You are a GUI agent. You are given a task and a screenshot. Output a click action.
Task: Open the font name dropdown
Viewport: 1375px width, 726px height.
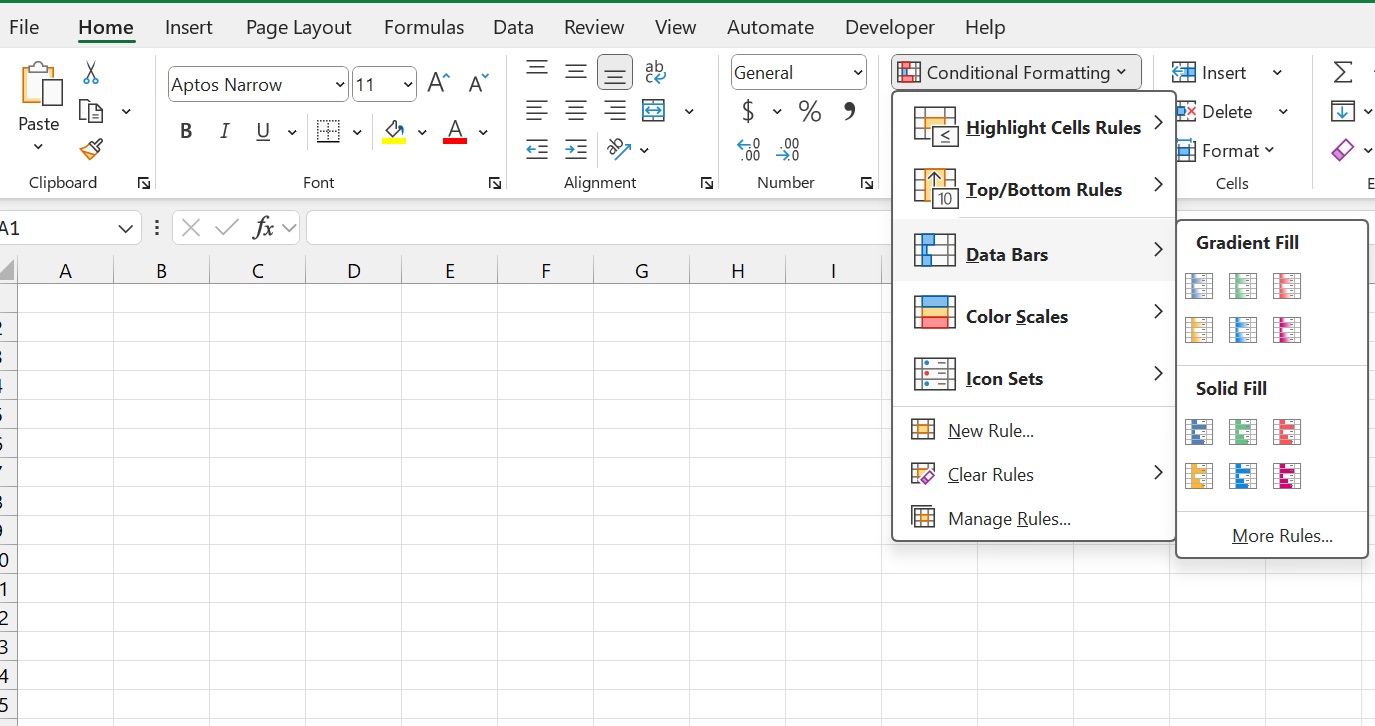(339, 85)
